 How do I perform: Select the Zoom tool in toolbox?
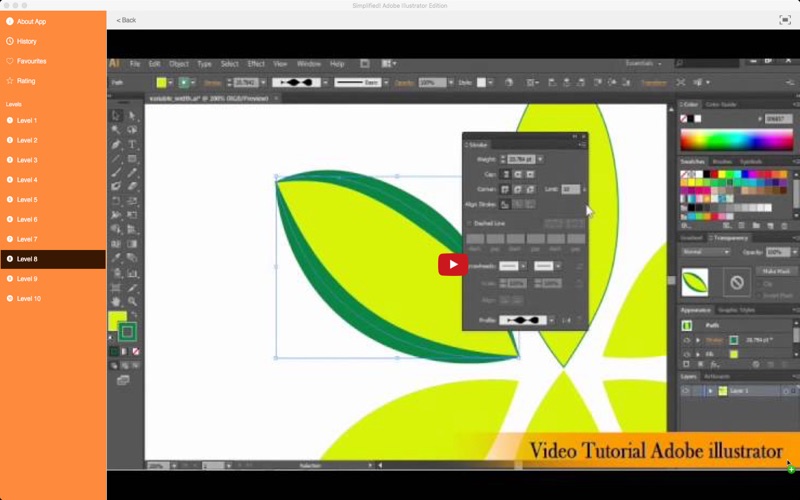pos(132,301)
